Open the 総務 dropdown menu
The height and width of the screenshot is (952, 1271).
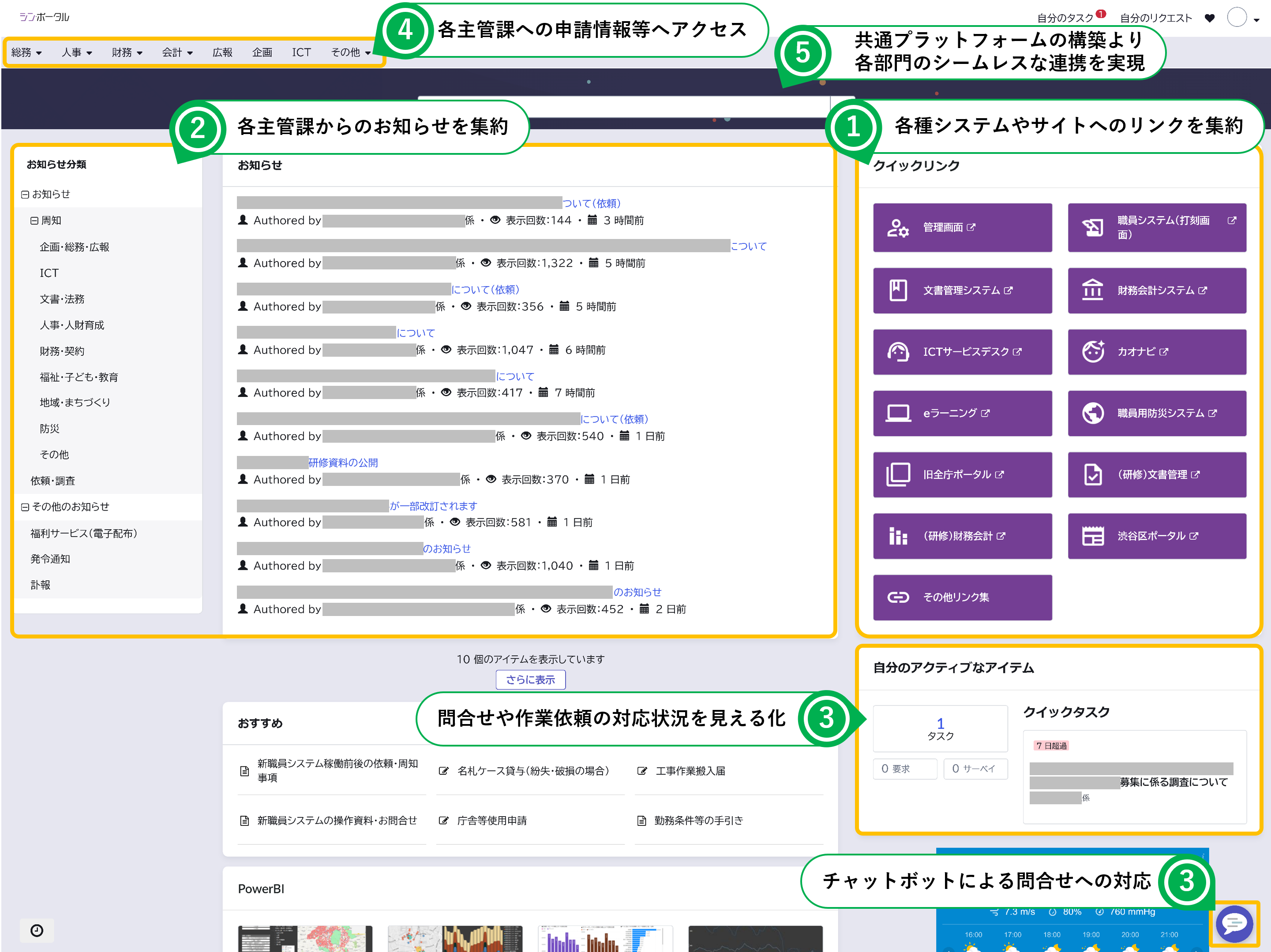(26, 53)
